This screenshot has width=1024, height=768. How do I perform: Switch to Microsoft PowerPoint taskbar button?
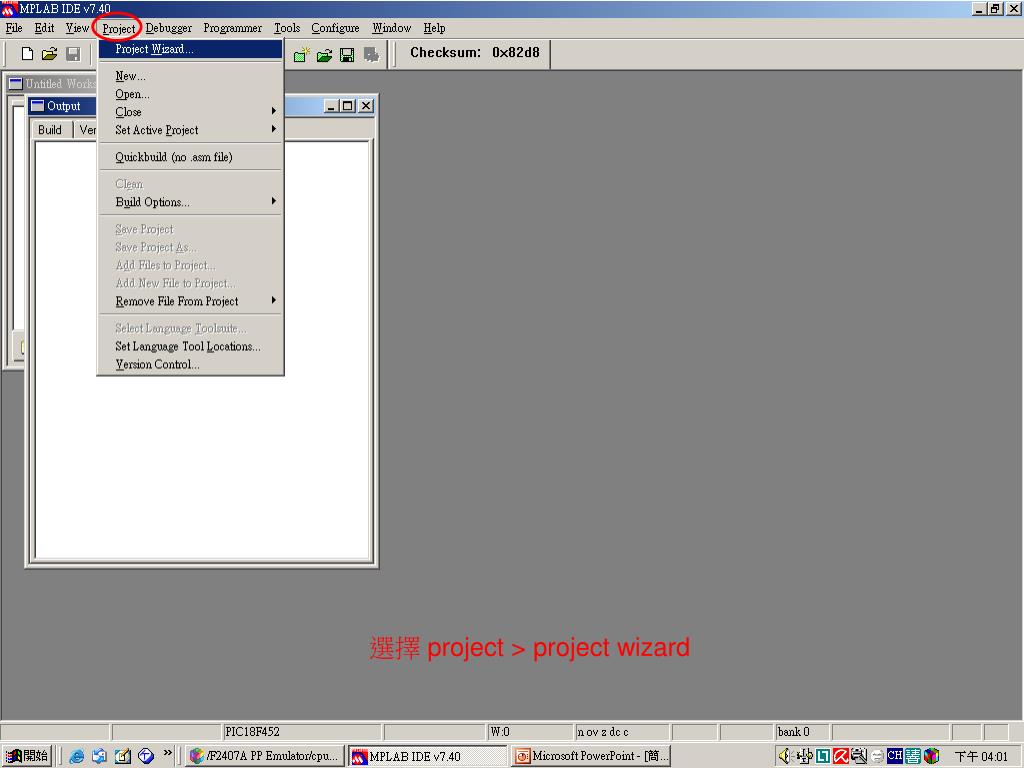coord(591,756)
